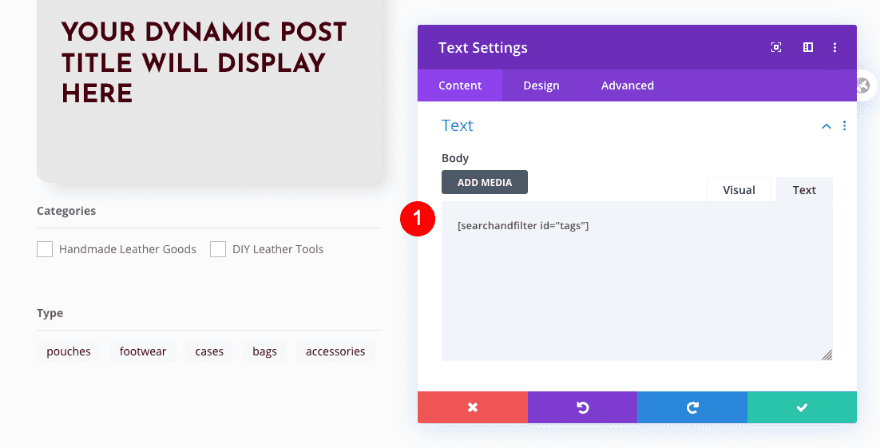Select the accessories tag
Viewport: 880px width, 448px height.
(335, 351)
